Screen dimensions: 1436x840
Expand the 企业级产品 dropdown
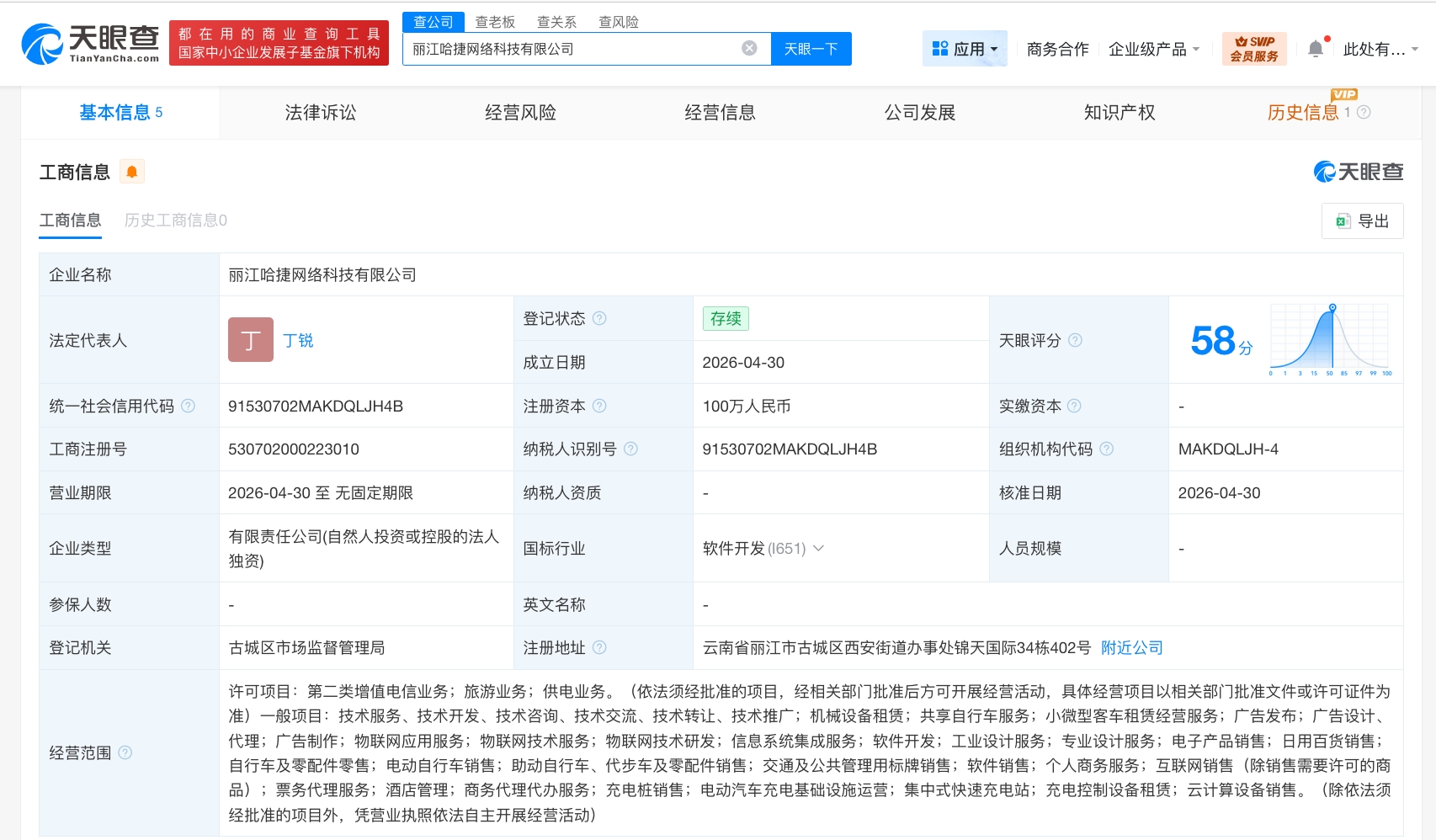[1154, 49]
